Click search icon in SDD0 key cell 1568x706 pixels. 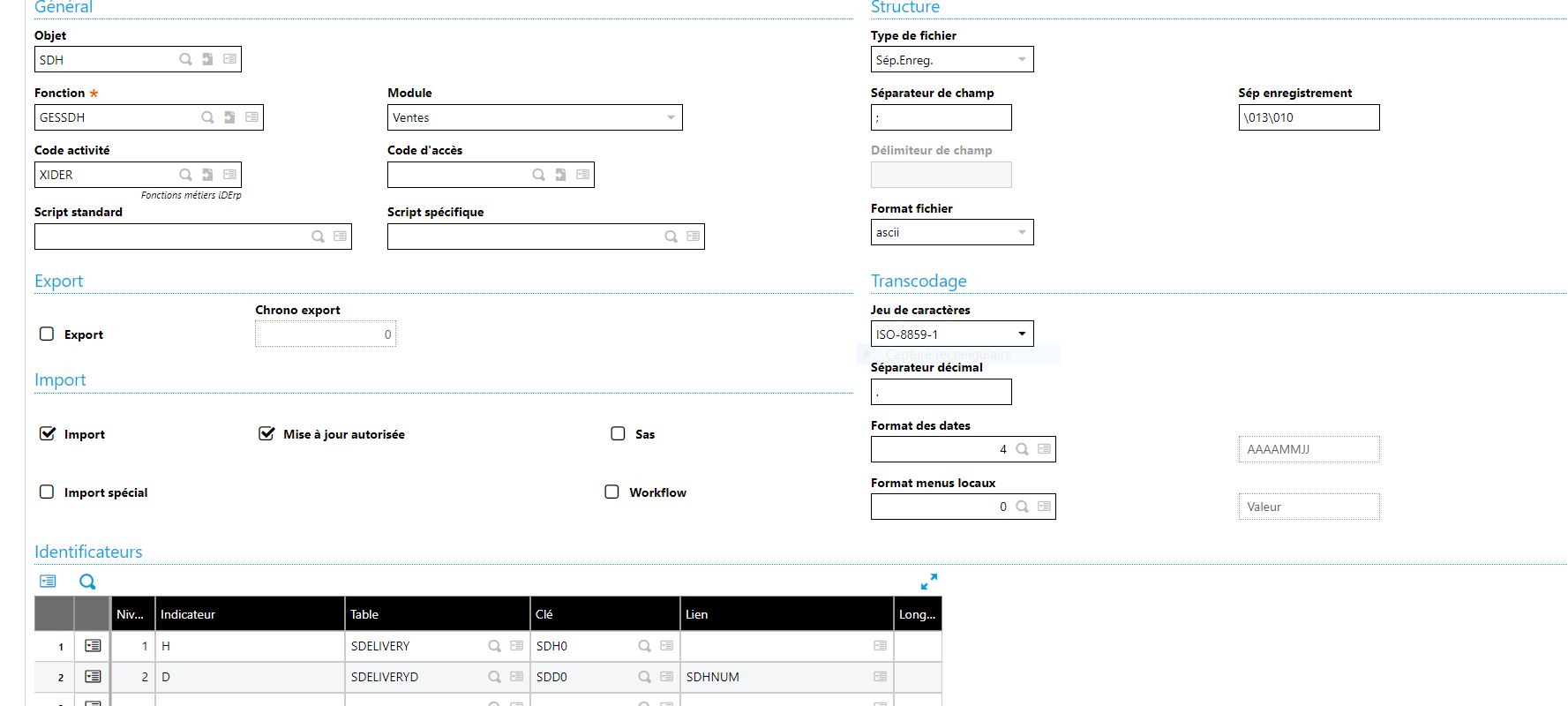[x=644, y=677]
